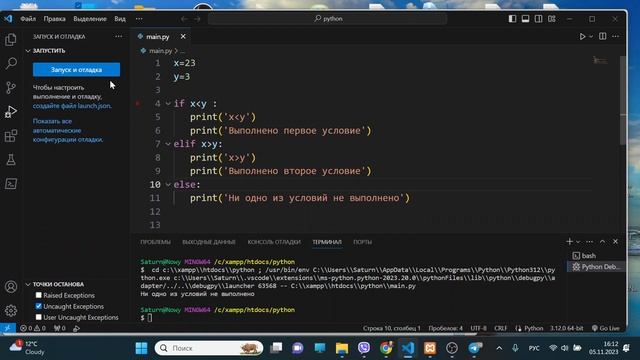Switch to the ВЫХОДНЫЕ ДАННЫЕ tab
This screenshot has height=360, width=640.
pos(209,242)
